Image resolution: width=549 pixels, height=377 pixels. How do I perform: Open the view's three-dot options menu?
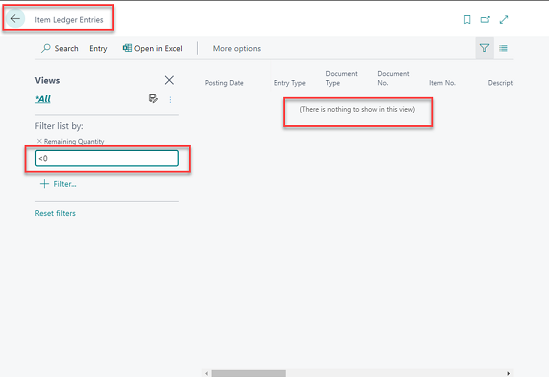pyautogui.click(x=170, y=100)
